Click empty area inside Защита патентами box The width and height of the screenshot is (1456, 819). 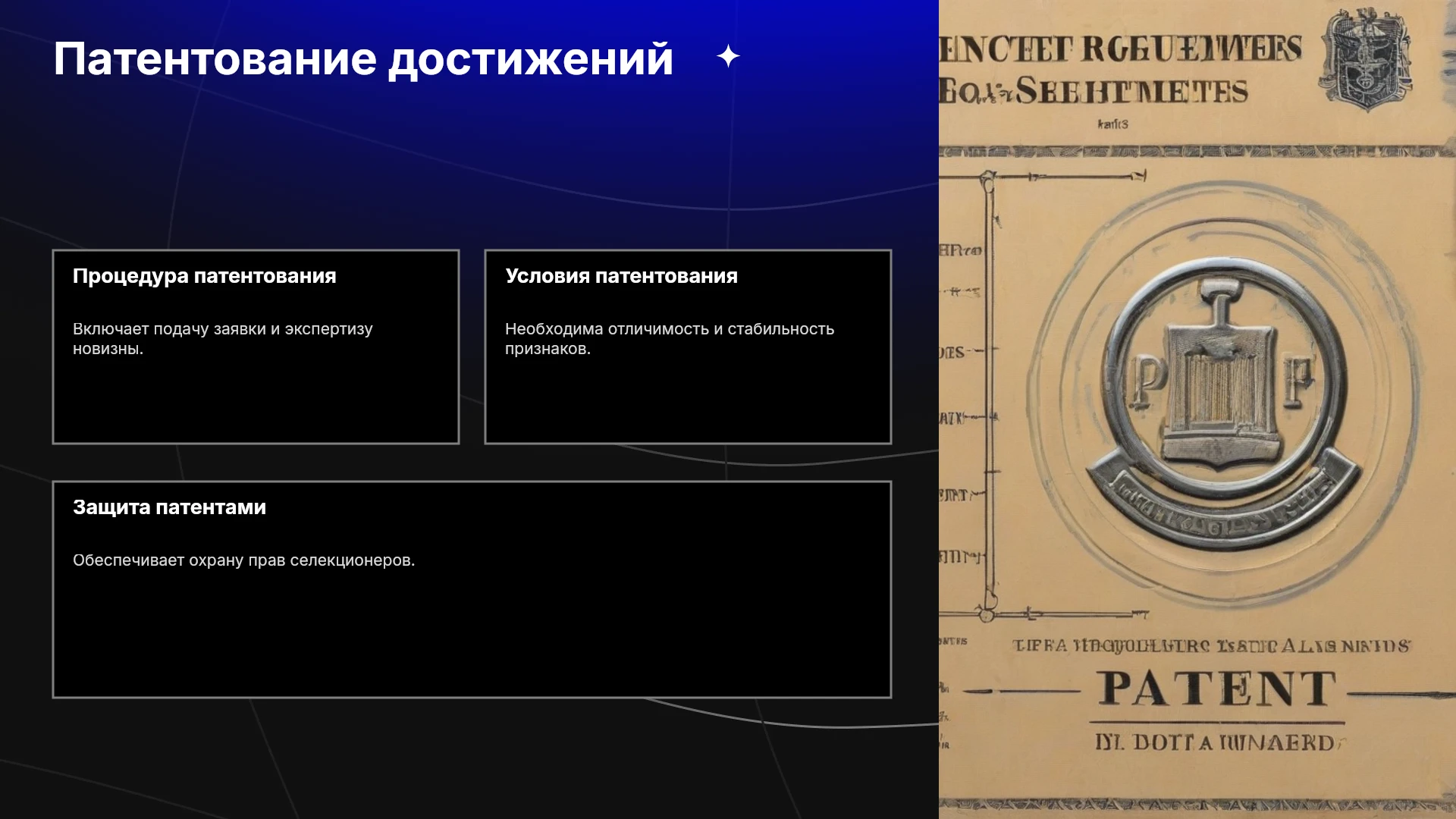[x=472, y=637]
